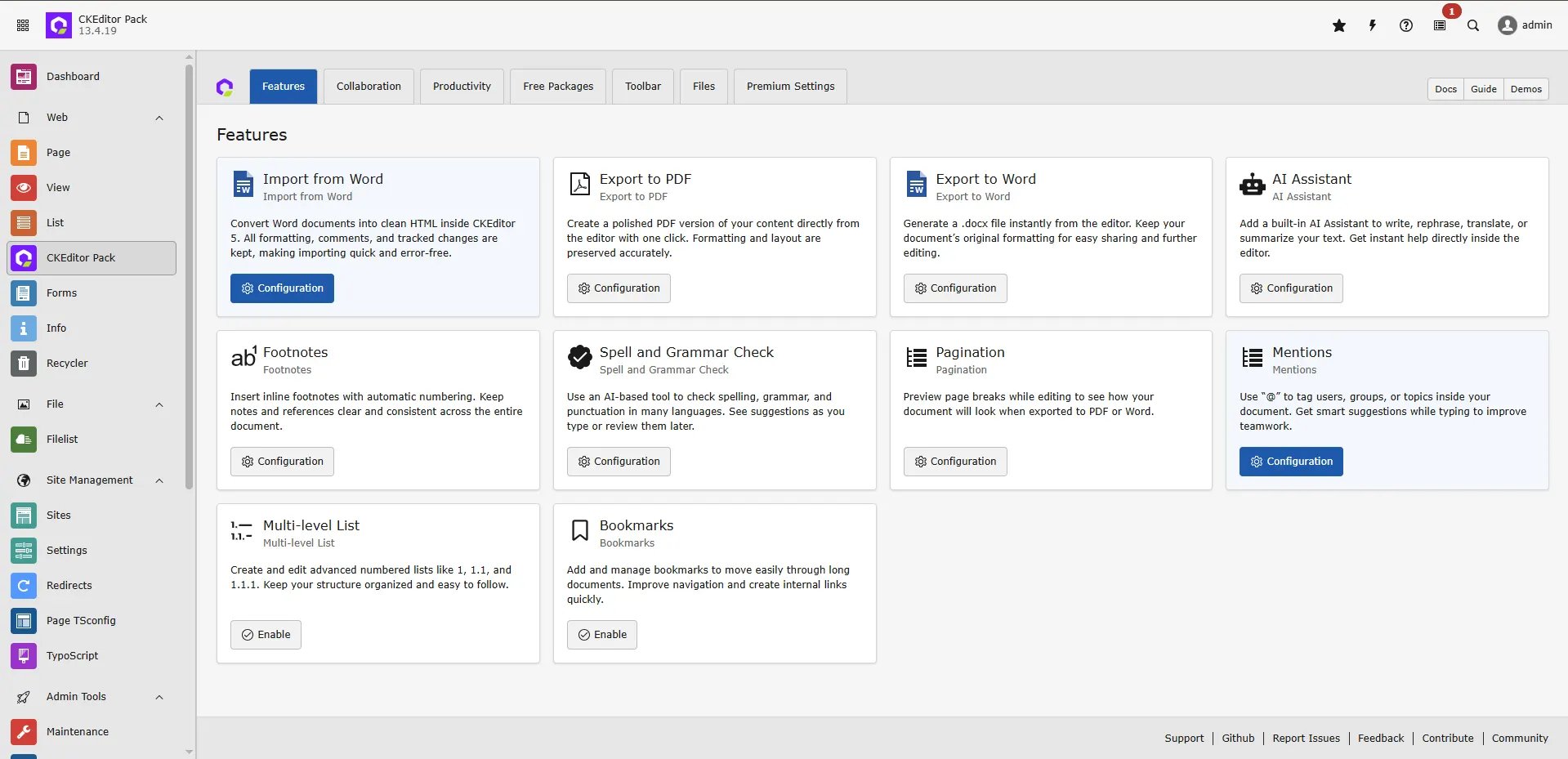Click the AI Assistant robot icon
1568x759 pixels.
(1252, 185)
